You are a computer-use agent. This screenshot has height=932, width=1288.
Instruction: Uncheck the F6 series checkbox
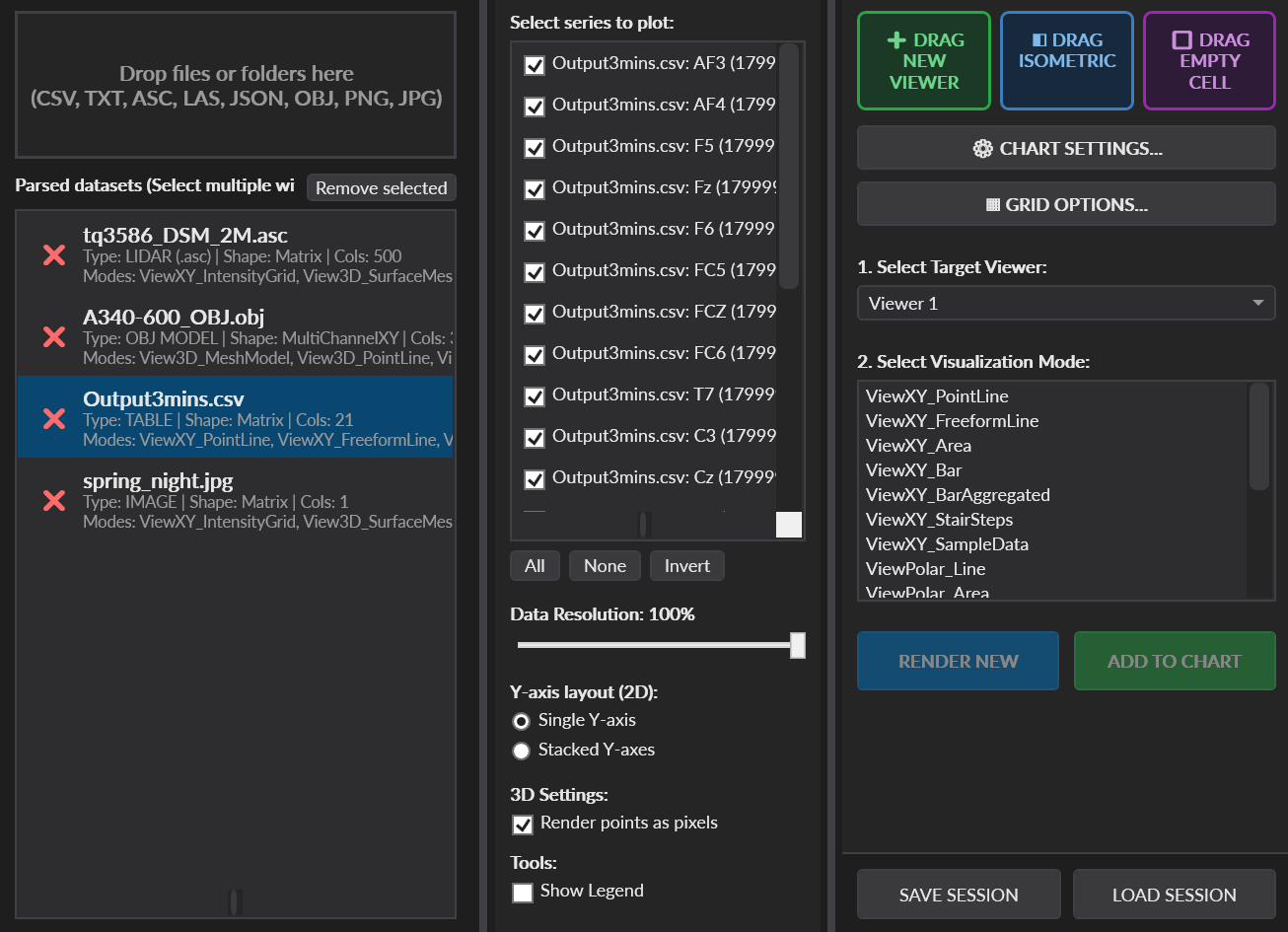[535, 231]
